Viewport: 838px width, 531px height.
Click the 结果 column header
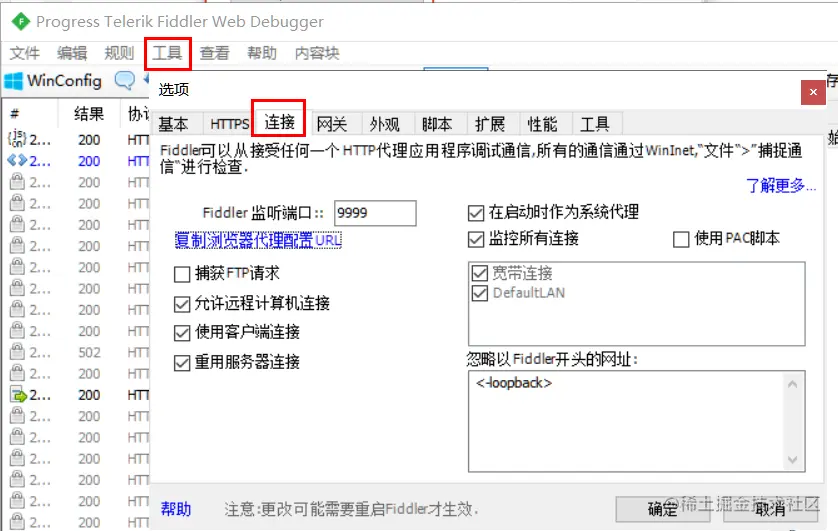(x=89, y=114)
